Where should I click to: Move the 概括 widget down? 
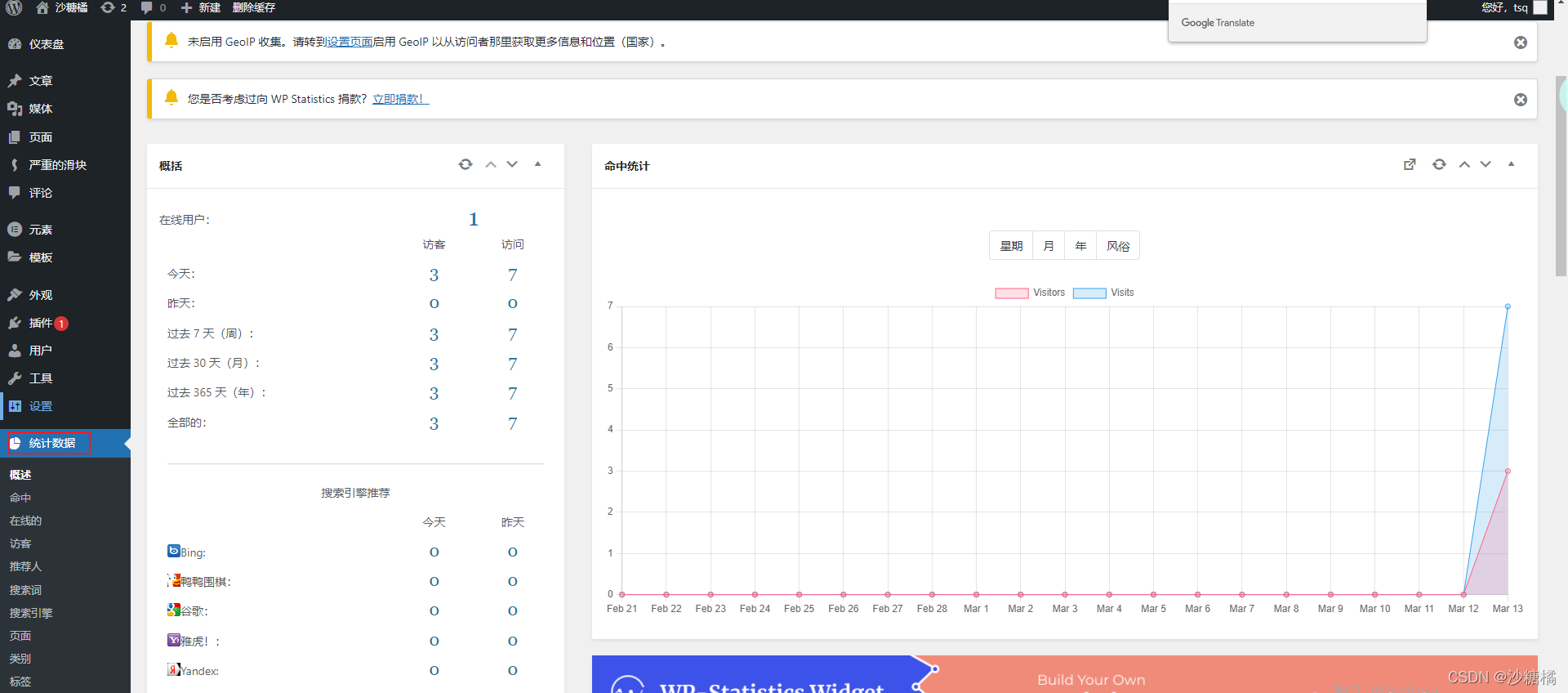click(x=512, y=164)
